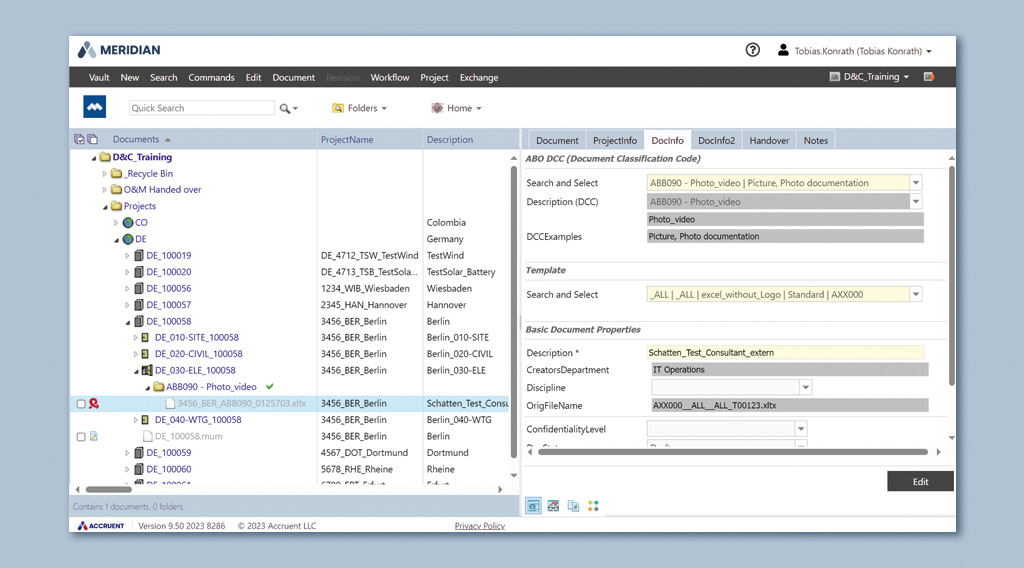Click the first properties view icon below panel
This screenshot has width=1024, height=568.
pos(533,506)
